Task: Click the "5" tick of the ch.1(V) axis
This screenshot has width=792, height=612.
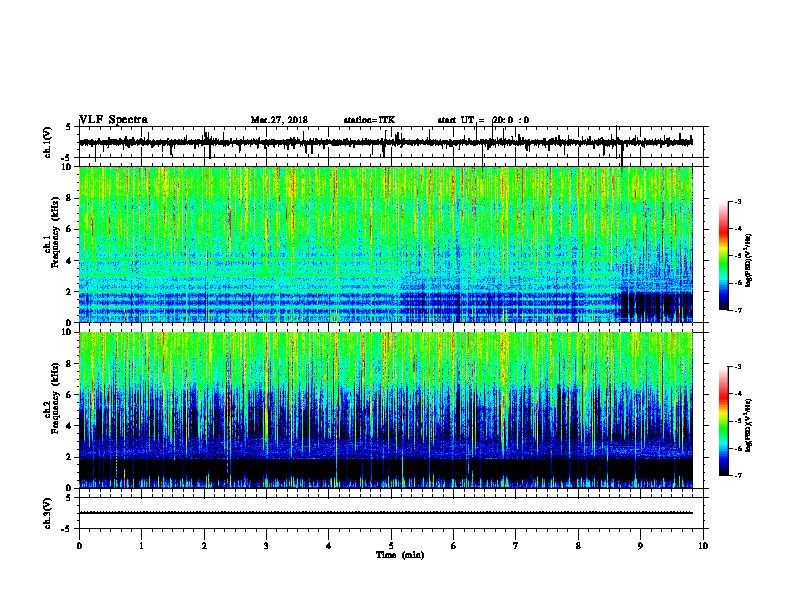Action: pos(68,127)
